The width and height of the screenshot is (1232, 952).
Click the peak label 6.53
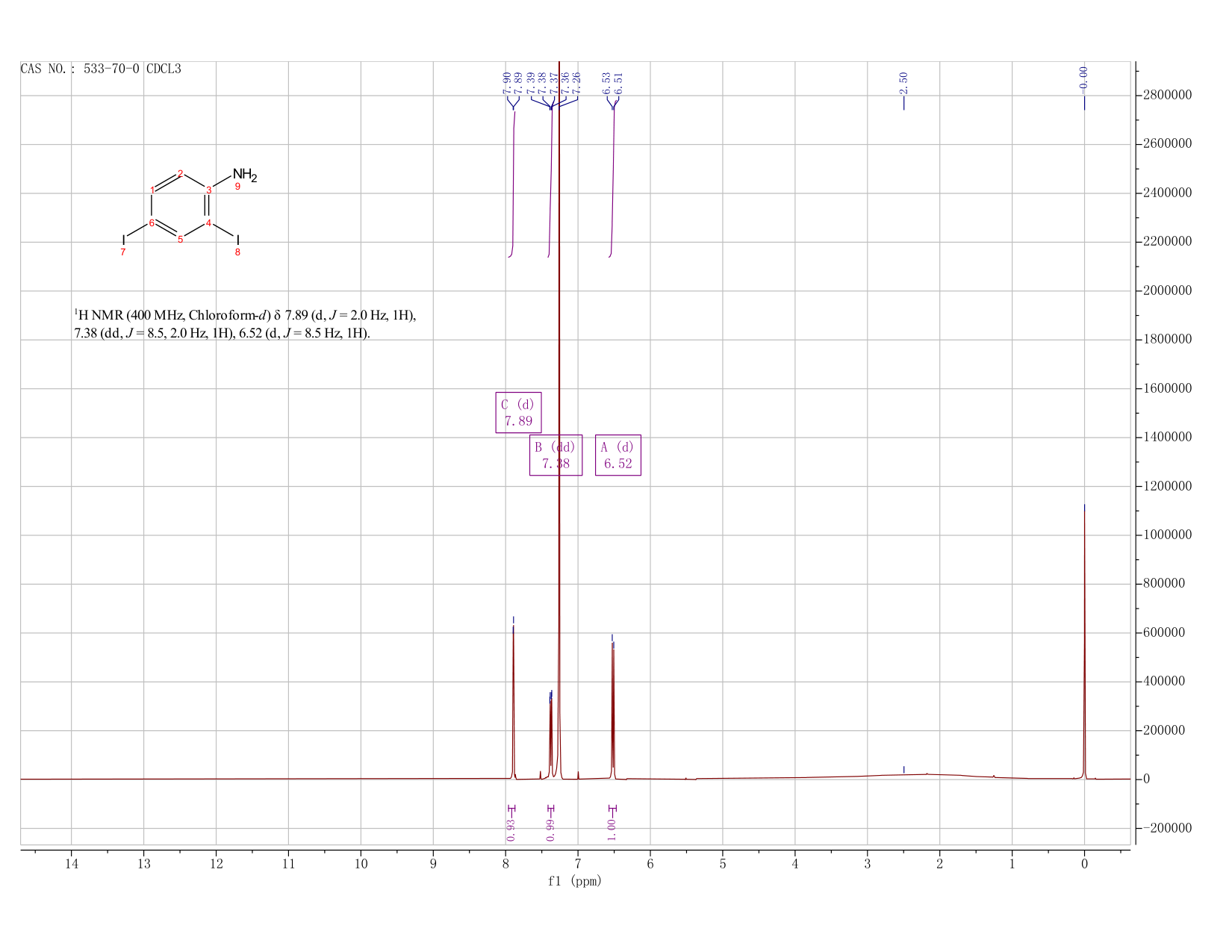pos(607,82)
